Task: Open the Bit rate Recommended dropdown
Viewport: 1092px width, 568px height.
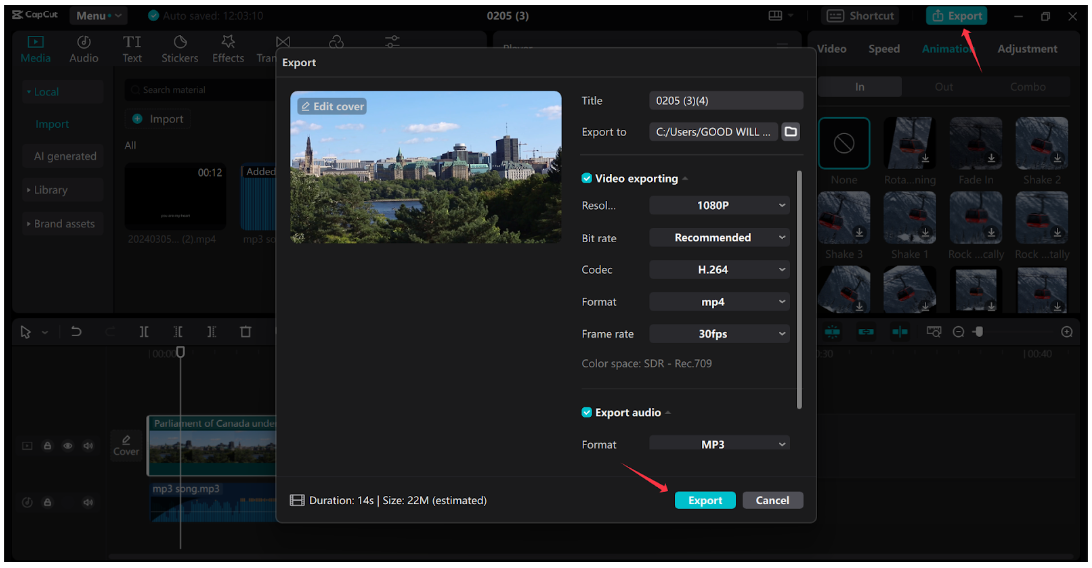Action: coord(719,237)
